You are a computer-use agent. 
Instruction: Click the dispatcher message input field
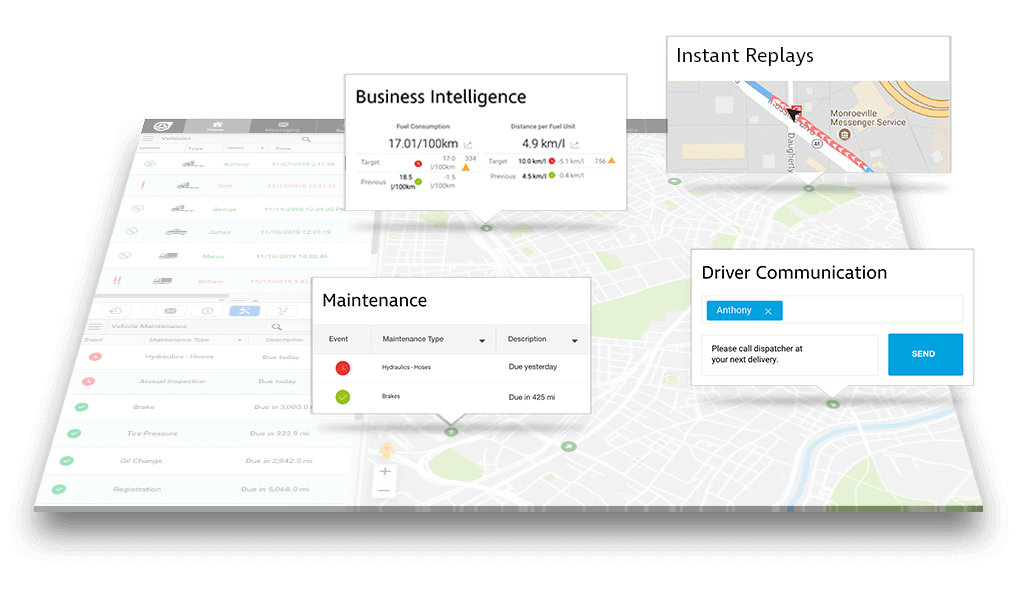point(789,354)
